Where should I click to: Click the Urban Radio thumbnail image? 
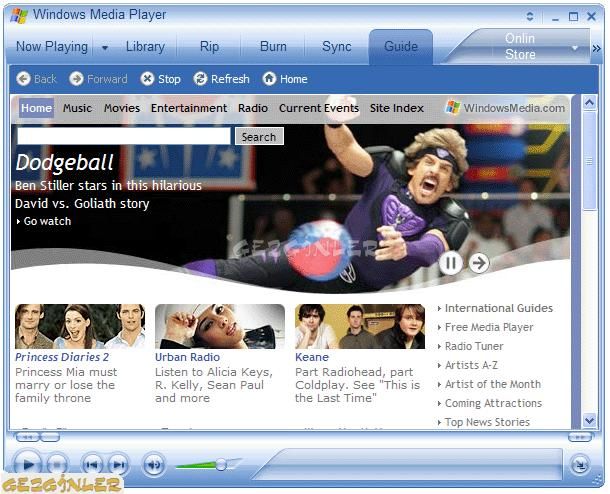220,326
